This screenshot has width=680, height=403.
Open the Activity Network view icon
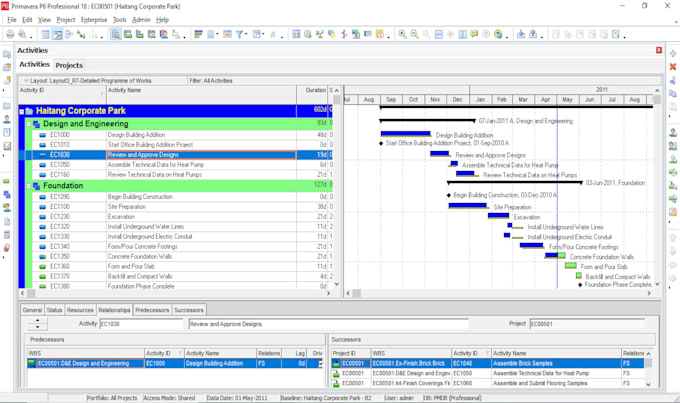tap(69, 34)
